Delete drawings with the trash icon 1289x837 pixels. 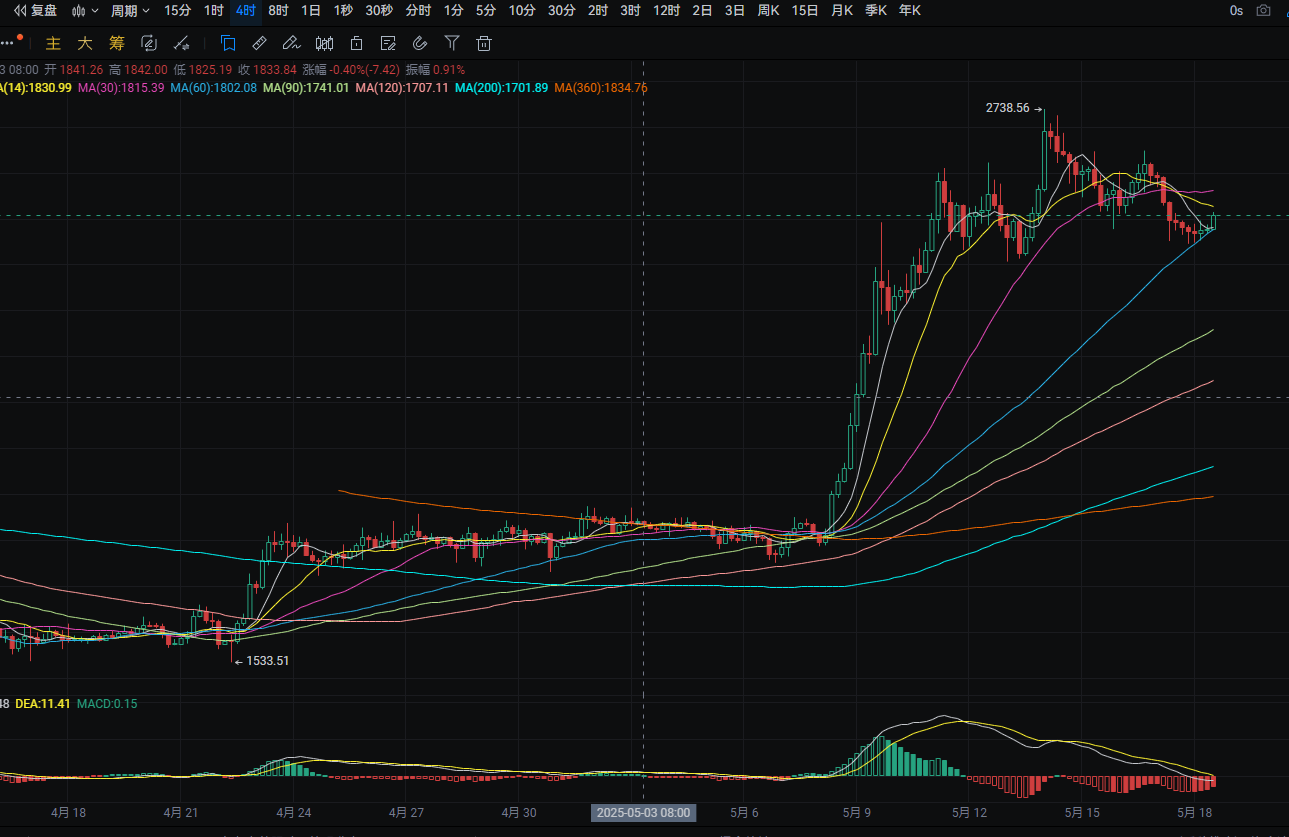[x=484, y=43]
